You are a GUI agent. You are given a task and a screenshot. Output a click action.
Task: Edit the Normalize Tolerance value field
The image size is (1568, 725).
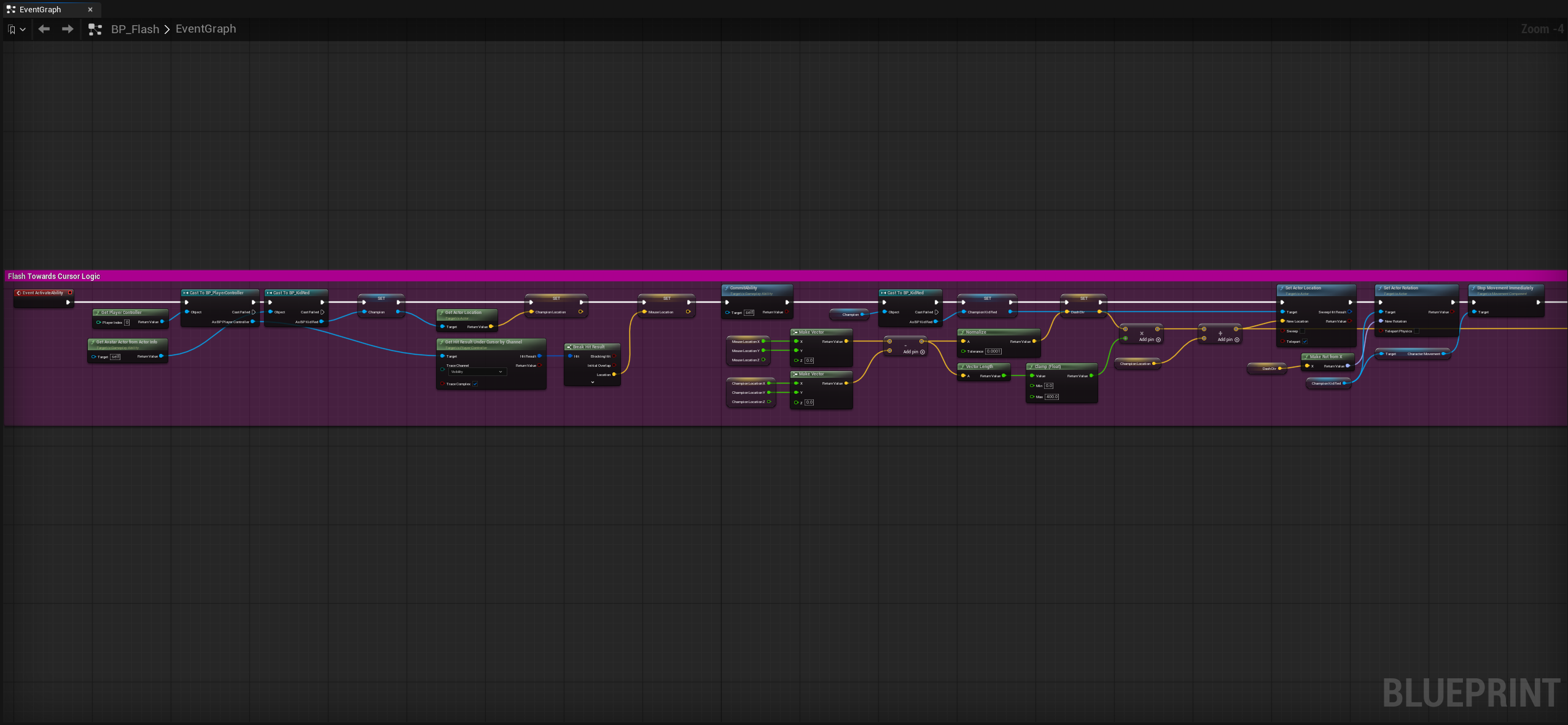coord(993,351)
